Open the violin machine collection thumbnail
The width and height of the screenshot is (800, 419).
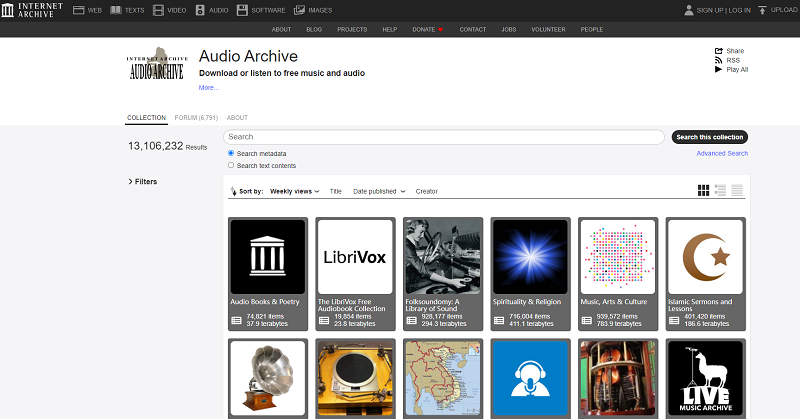618,378
